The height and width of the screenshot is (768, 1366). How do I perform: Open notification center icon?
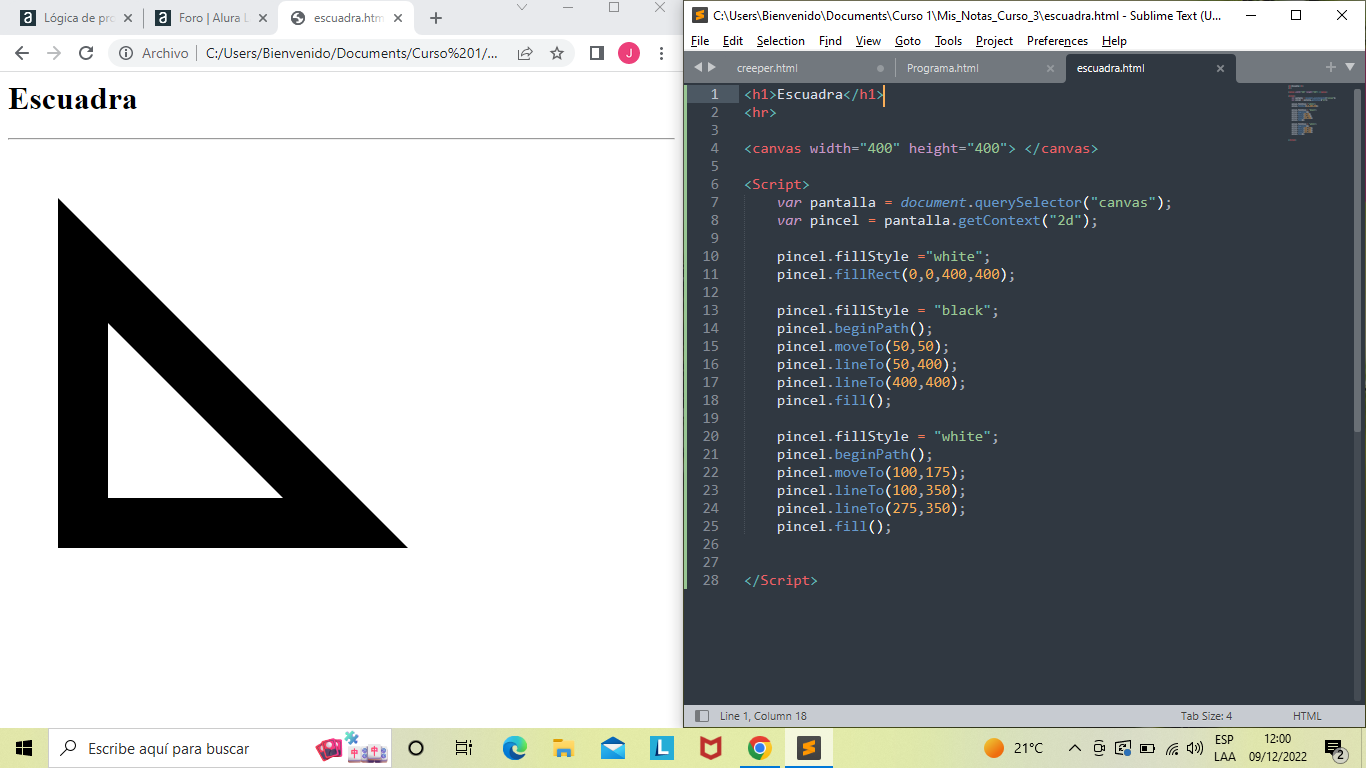coord(1335,748)
